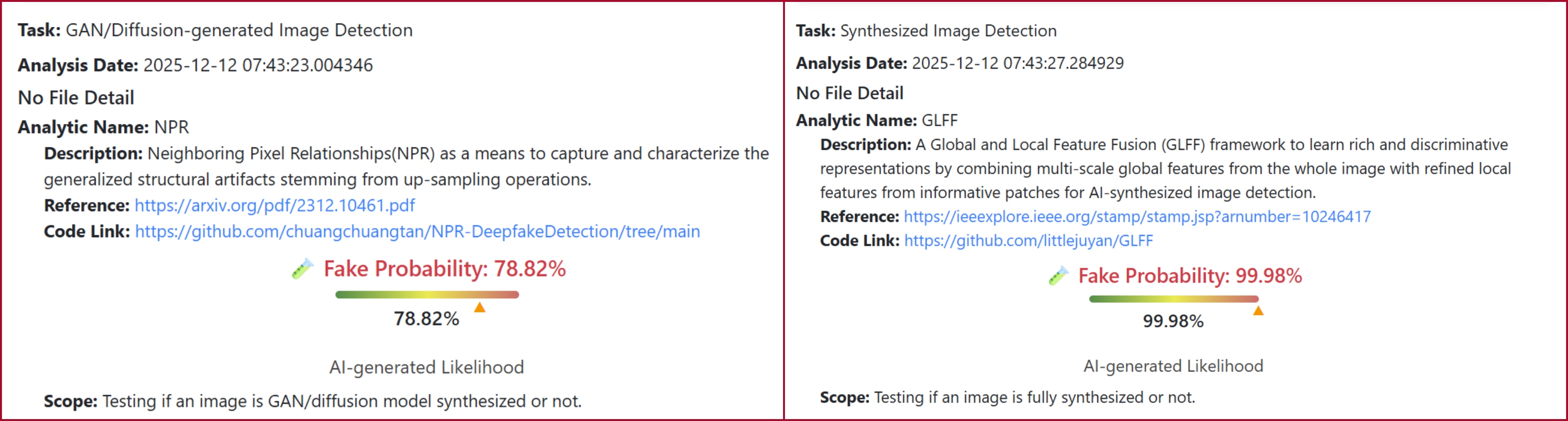Open the arxiv.org NPR reference PDF link
This screenshot has width=1568, height=421.
pyautogui.click(x=274, y=205)
